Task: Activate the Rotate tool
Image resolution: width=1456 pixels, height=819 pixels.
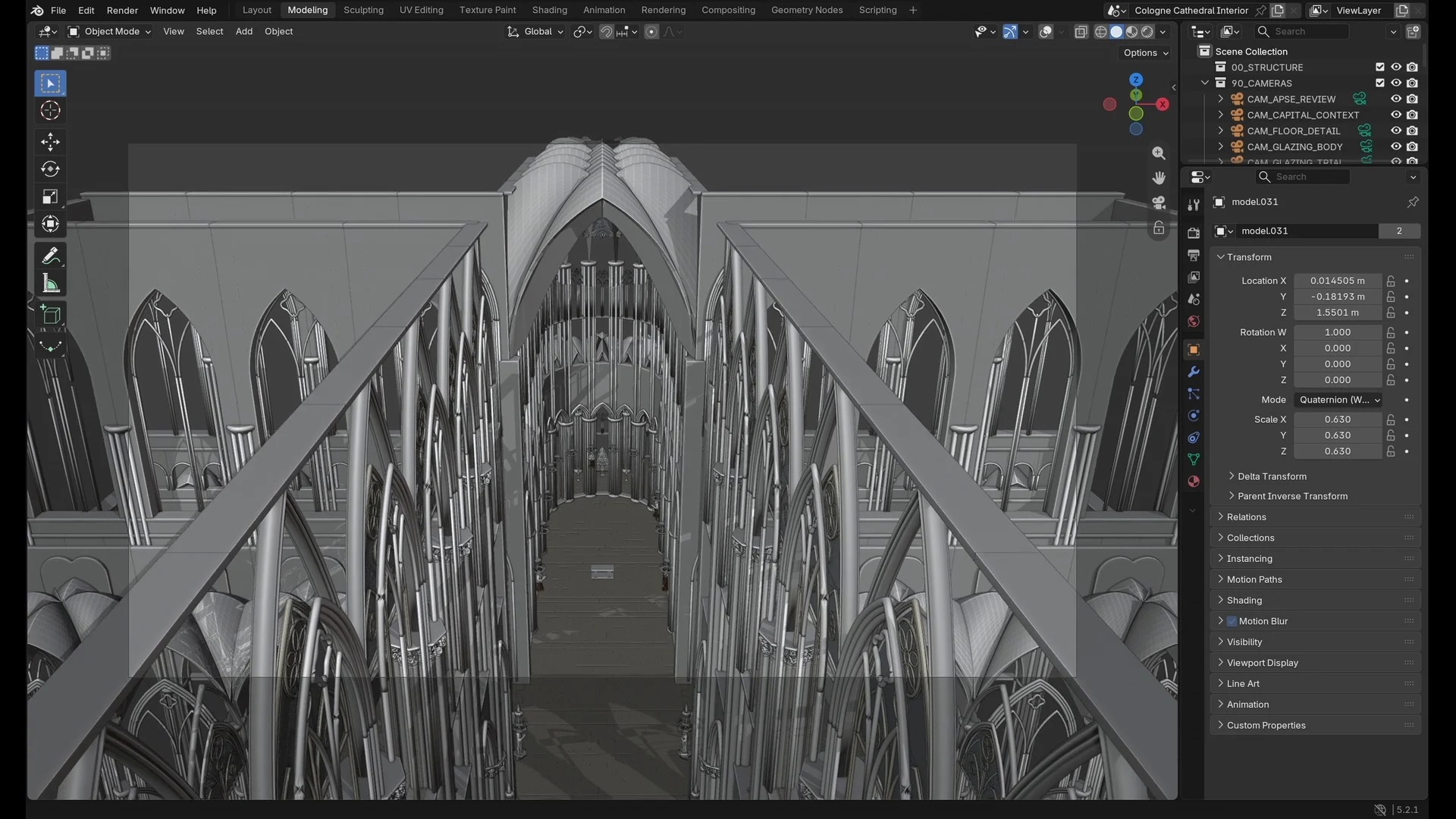Action: pos(50,169)
